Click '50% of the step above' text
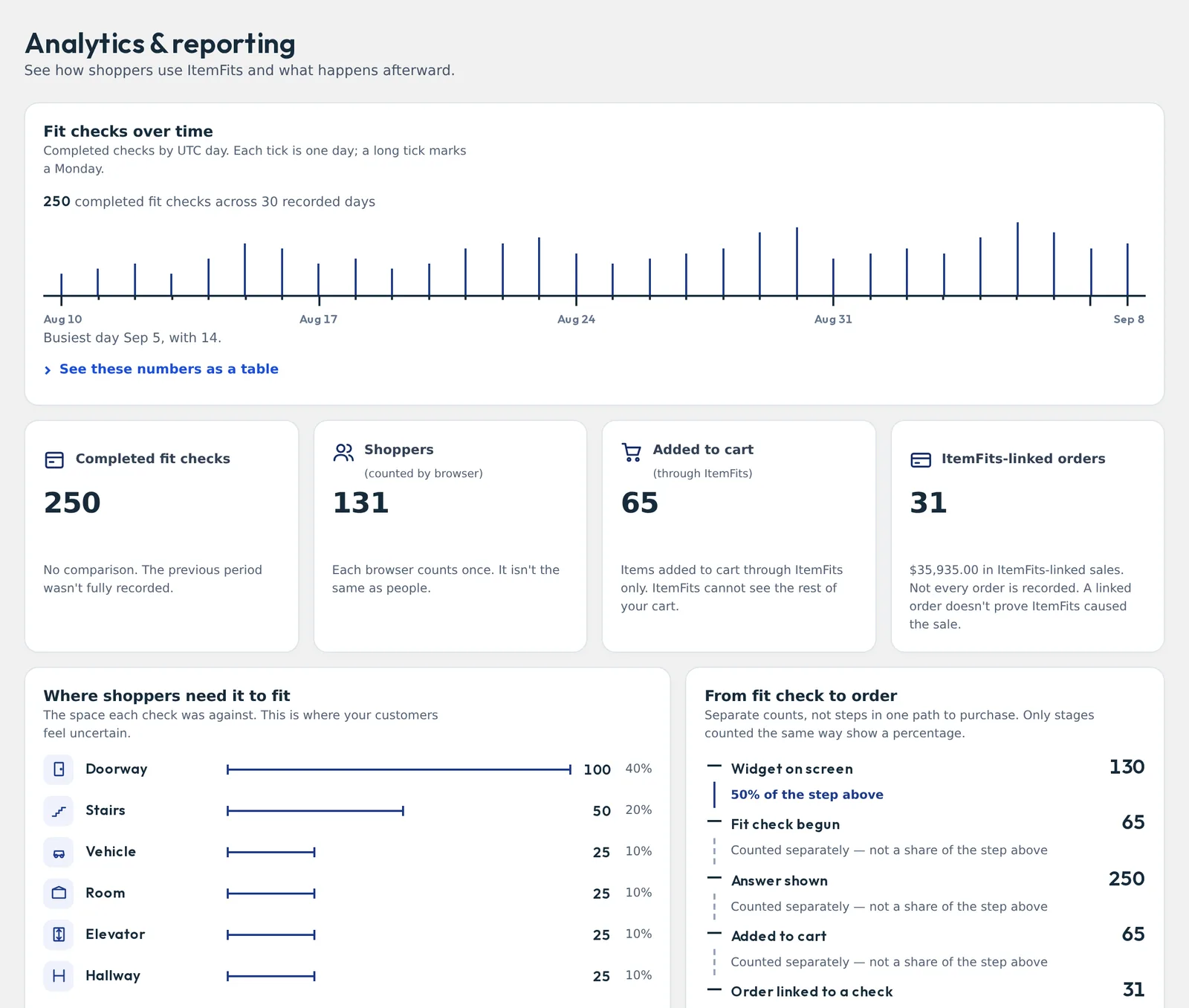Screen dimensions: 1189x1008 (807, 795)
